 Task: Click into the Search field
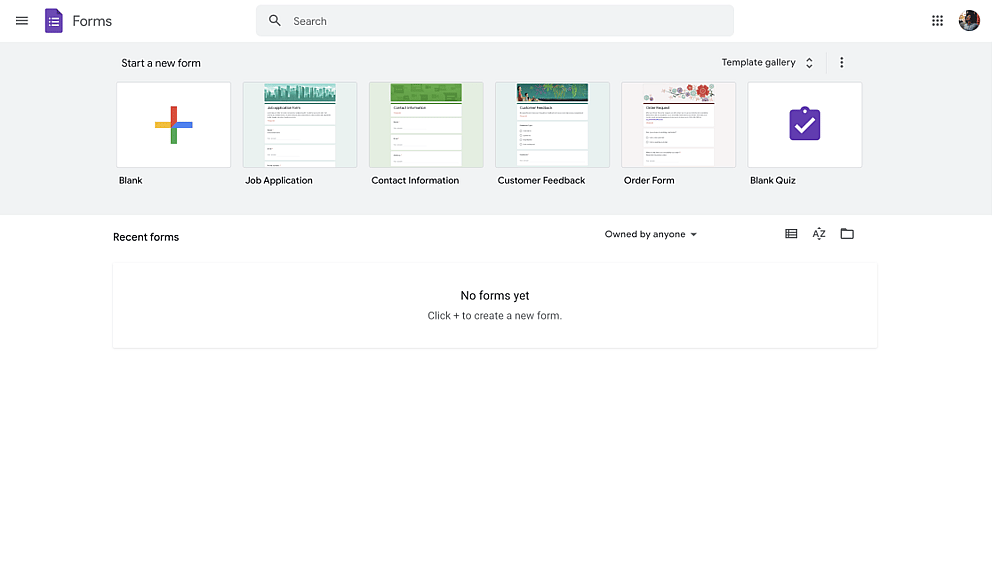pyautogui.click(x=495, y=21)
